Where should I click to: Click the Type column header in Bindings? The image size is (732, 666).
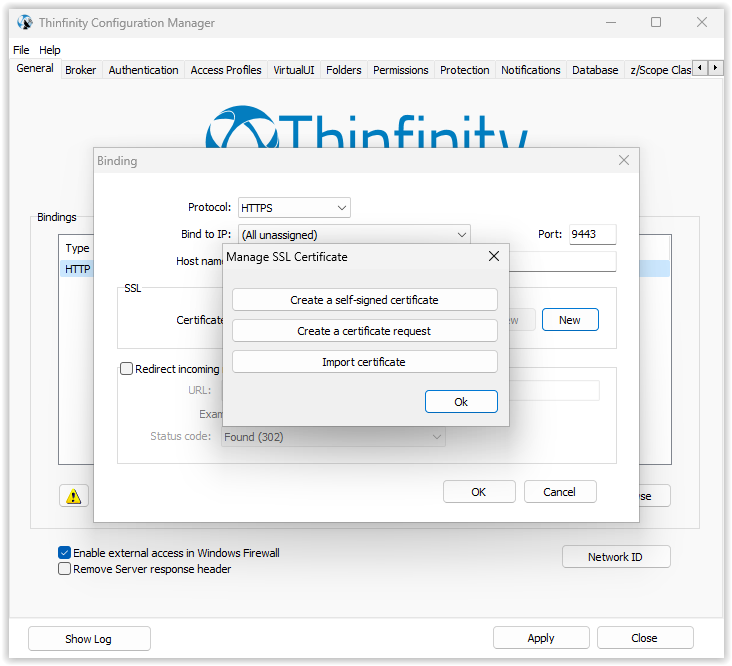click(x=77, y=248)
